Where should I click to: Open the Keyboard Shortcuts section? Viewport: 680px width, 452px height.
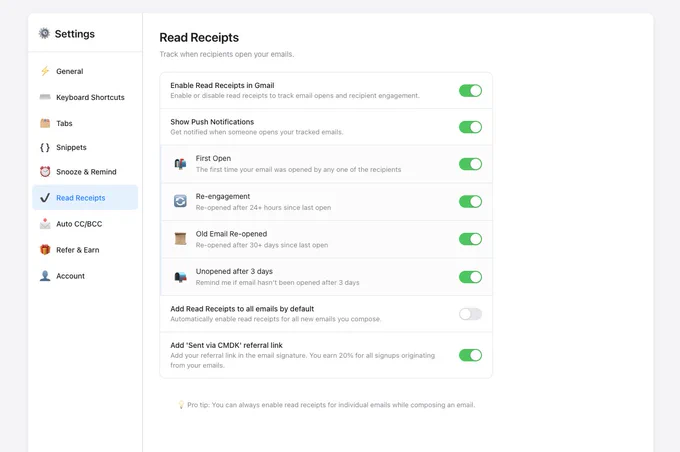(x=85, y=97)
